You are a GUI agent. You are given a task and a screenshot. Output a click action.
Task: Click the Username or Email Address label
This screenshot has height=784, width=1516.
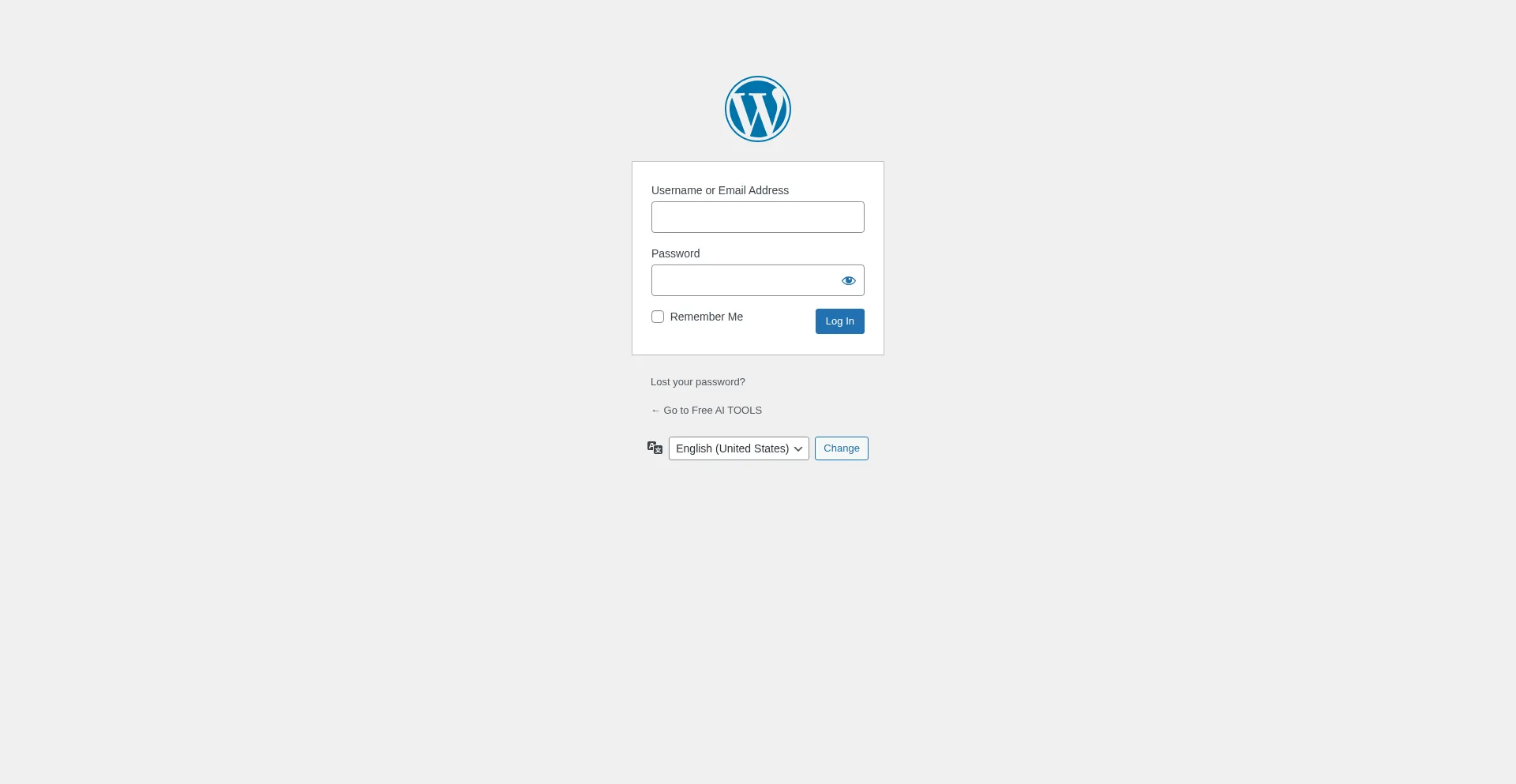point(720,190)
